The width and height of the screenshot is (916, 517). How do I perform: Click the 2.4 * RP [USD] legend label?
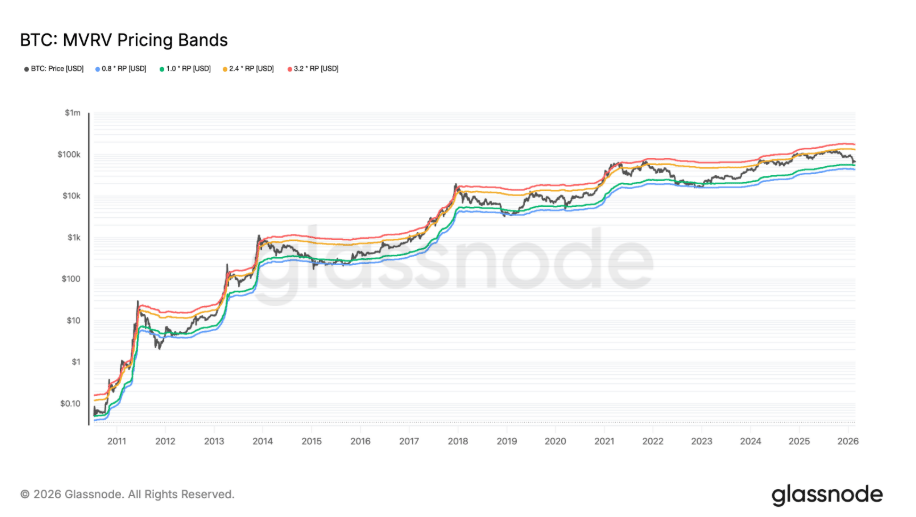[251, 69]
